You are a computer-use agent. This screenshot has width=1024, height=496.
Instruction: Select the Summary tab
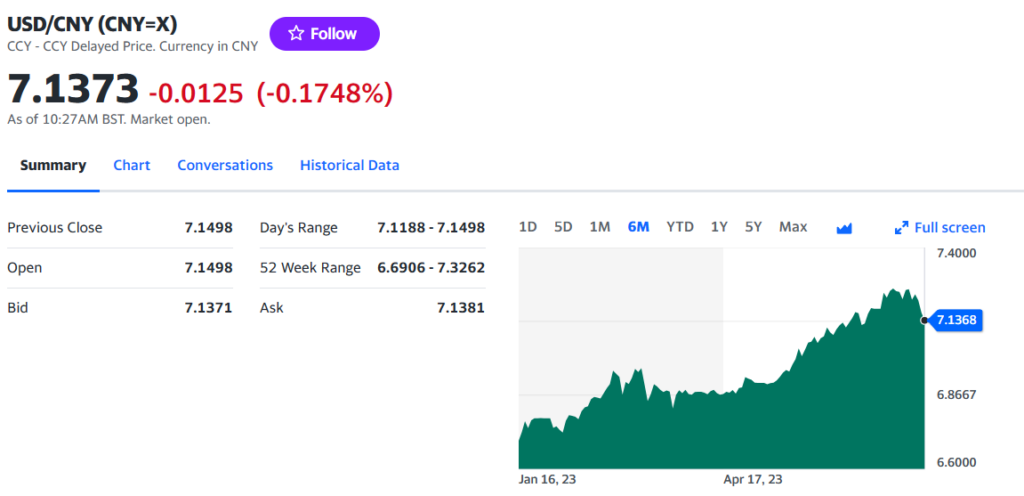pos(53,165)
